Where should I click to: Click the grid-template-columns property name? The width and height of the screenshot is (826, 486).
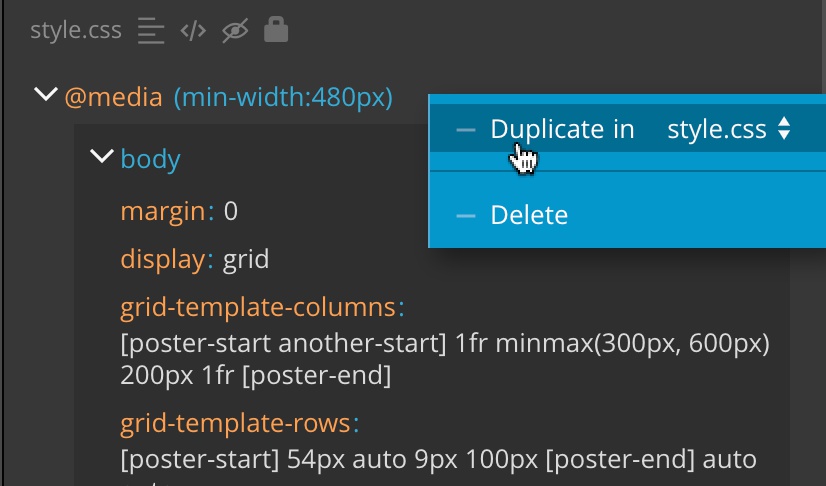click(258, 307)
